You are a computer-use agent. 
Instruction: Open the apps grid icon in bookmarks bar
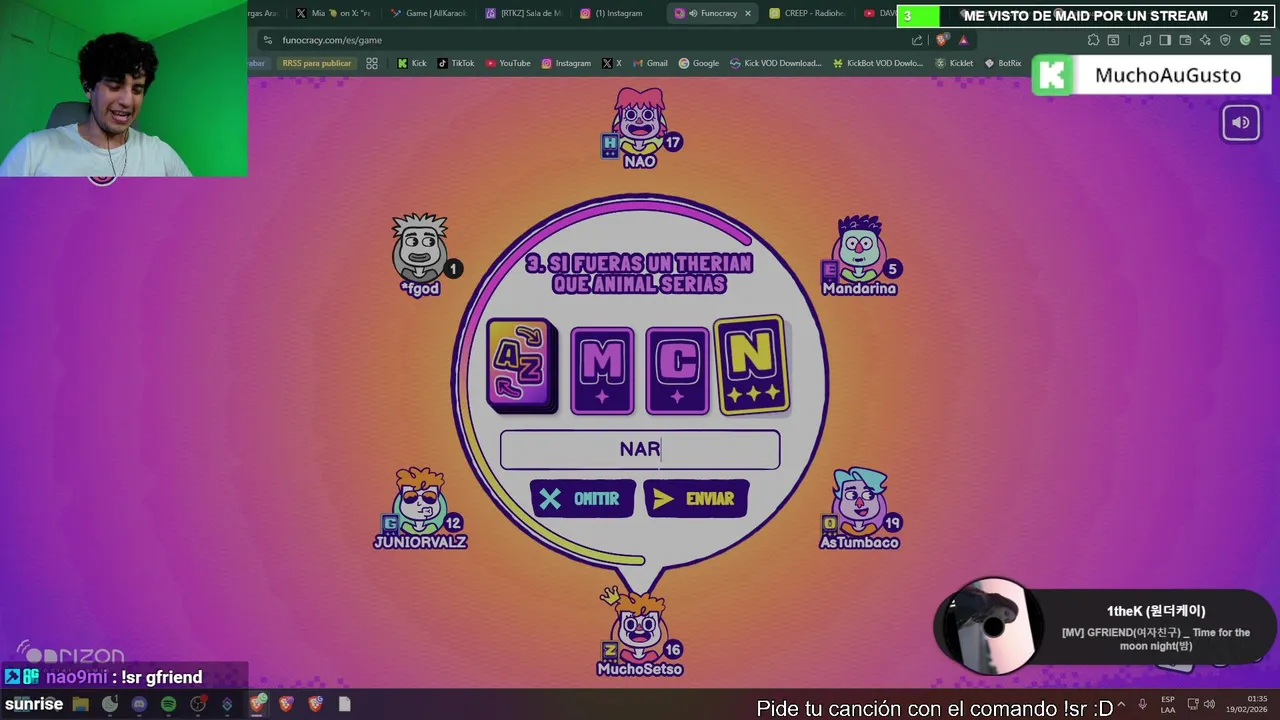coord(372,63)
